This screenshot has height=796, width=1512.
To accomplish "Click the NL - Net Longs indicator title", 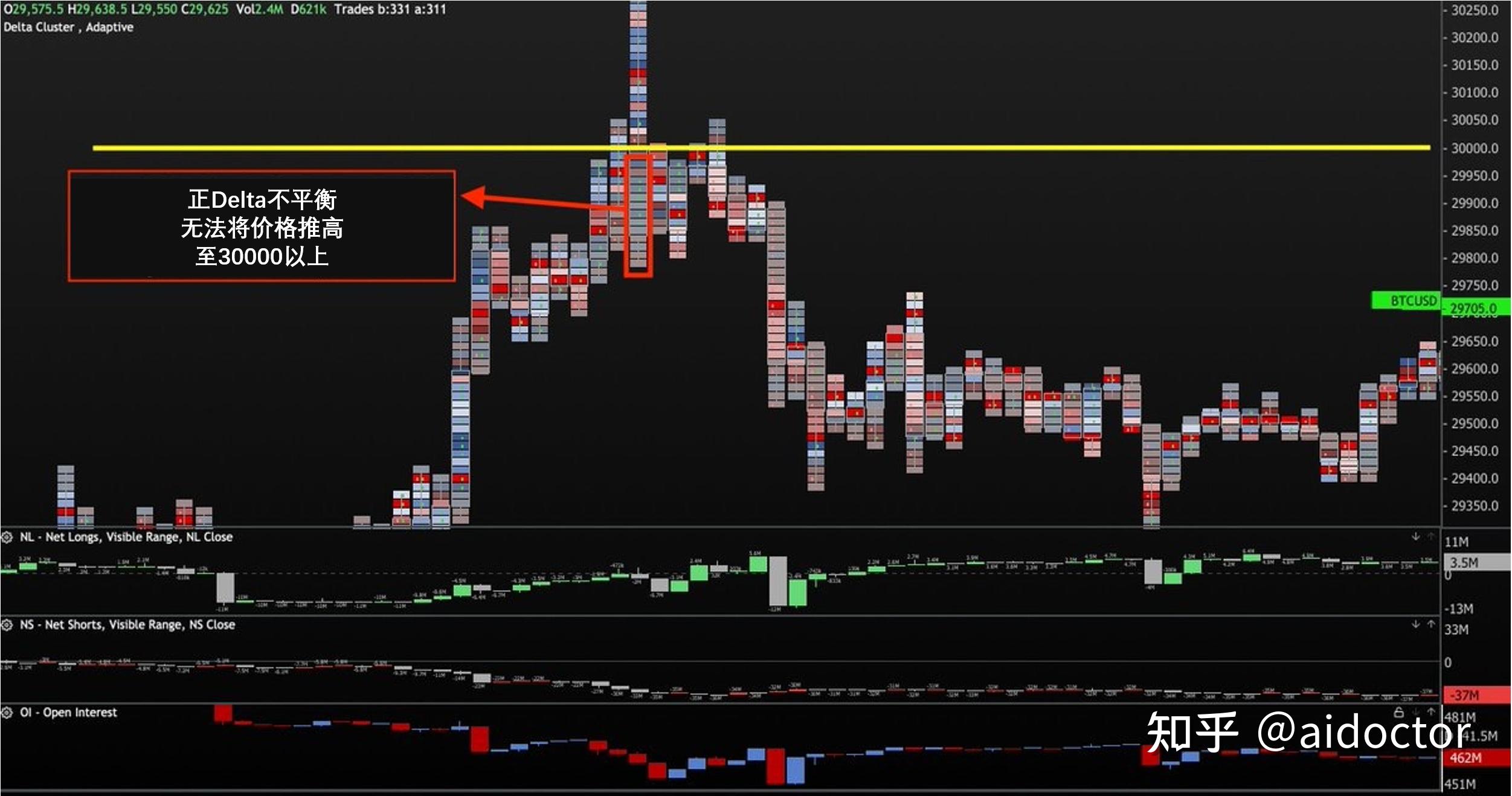I will [126, 537].
